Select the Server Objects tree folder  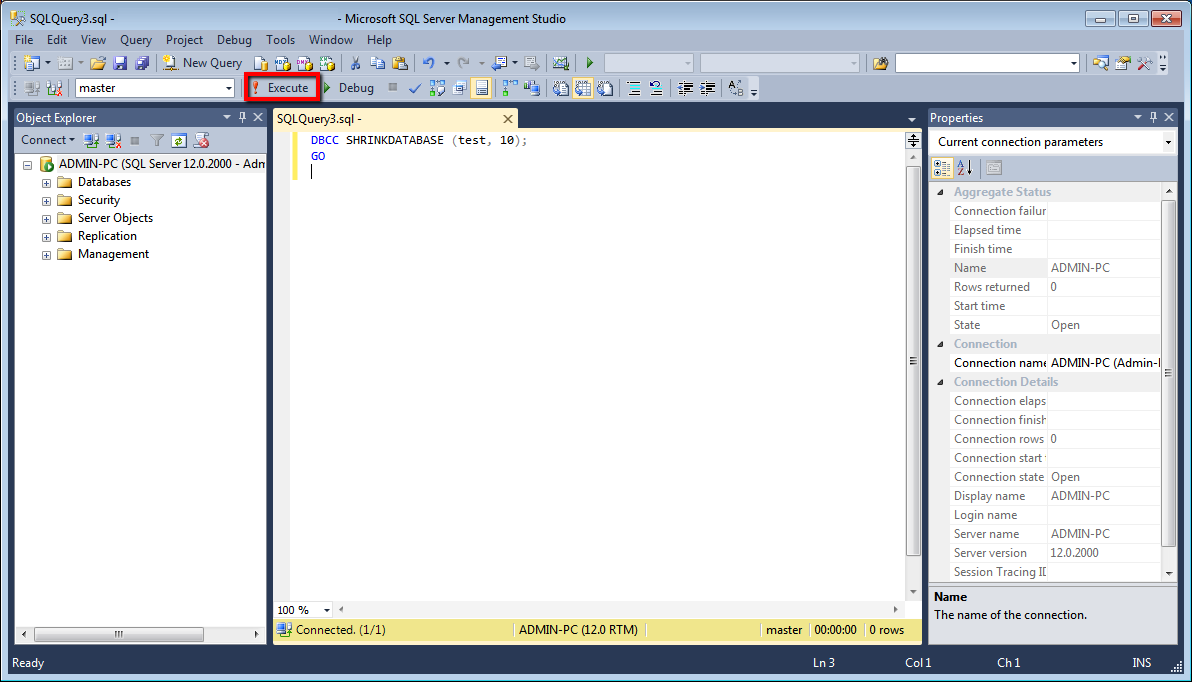(115, 218)
